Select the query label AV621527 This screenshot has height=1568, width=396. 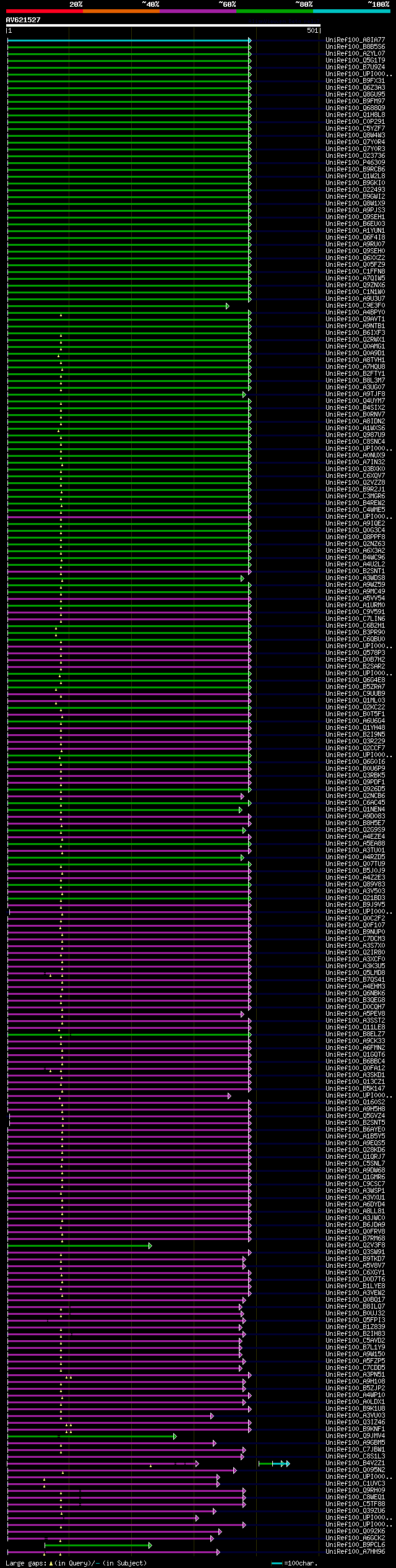[x=23, y=20]
